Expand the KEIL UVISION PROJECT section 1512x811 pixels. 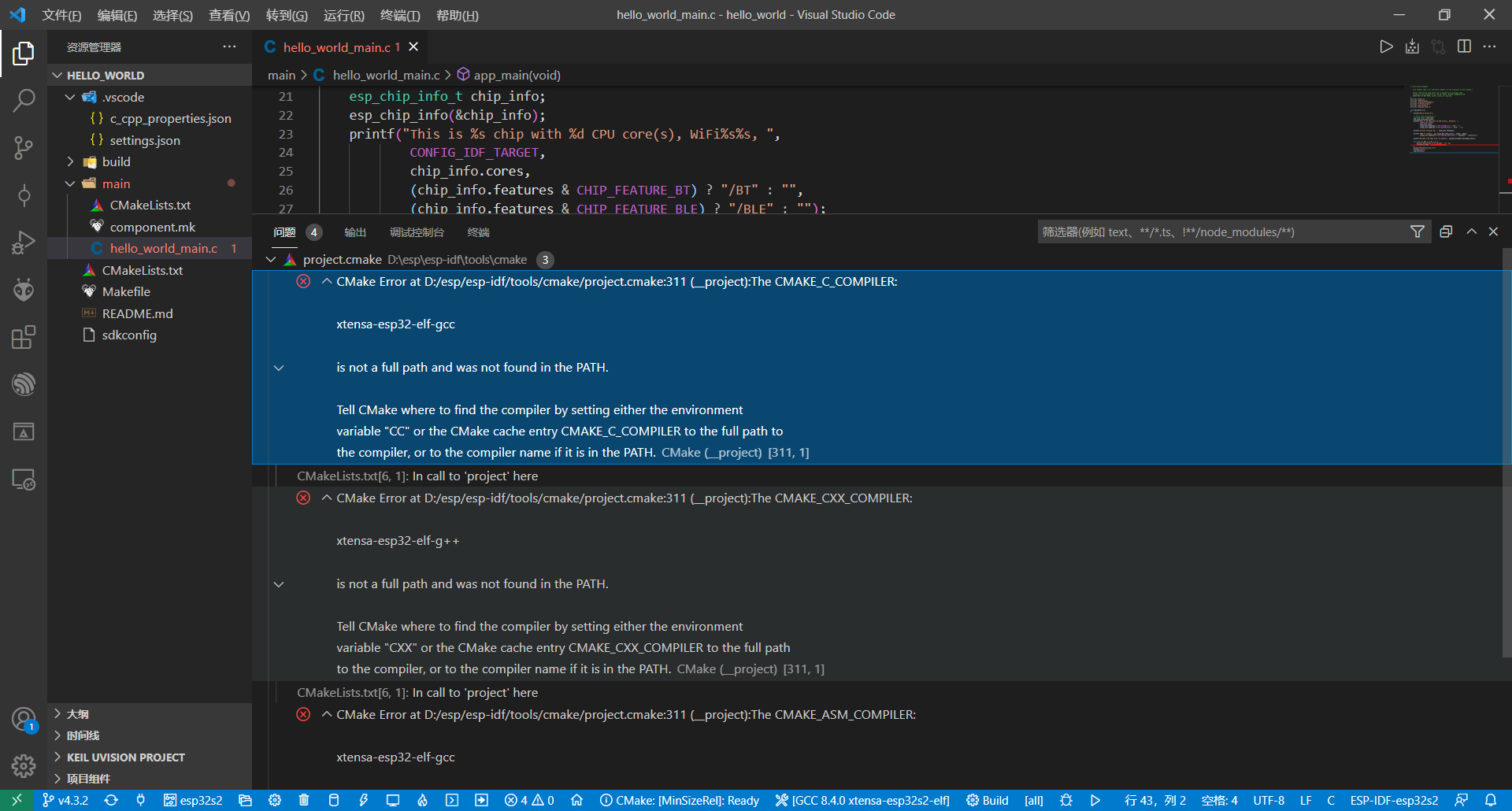pos(57,757)
